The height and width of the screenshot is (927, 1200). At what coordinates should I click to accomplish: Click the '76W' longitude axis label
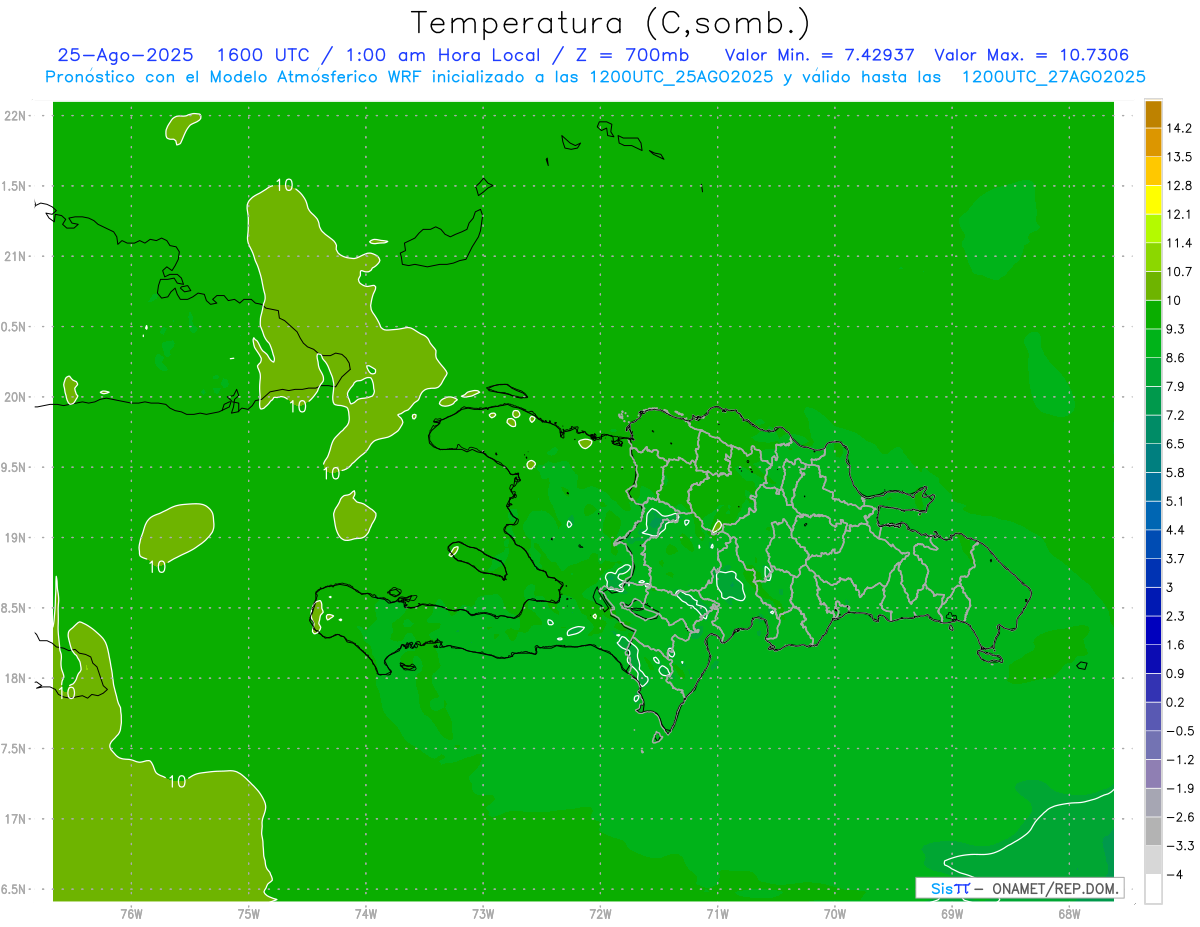point(131,913)
